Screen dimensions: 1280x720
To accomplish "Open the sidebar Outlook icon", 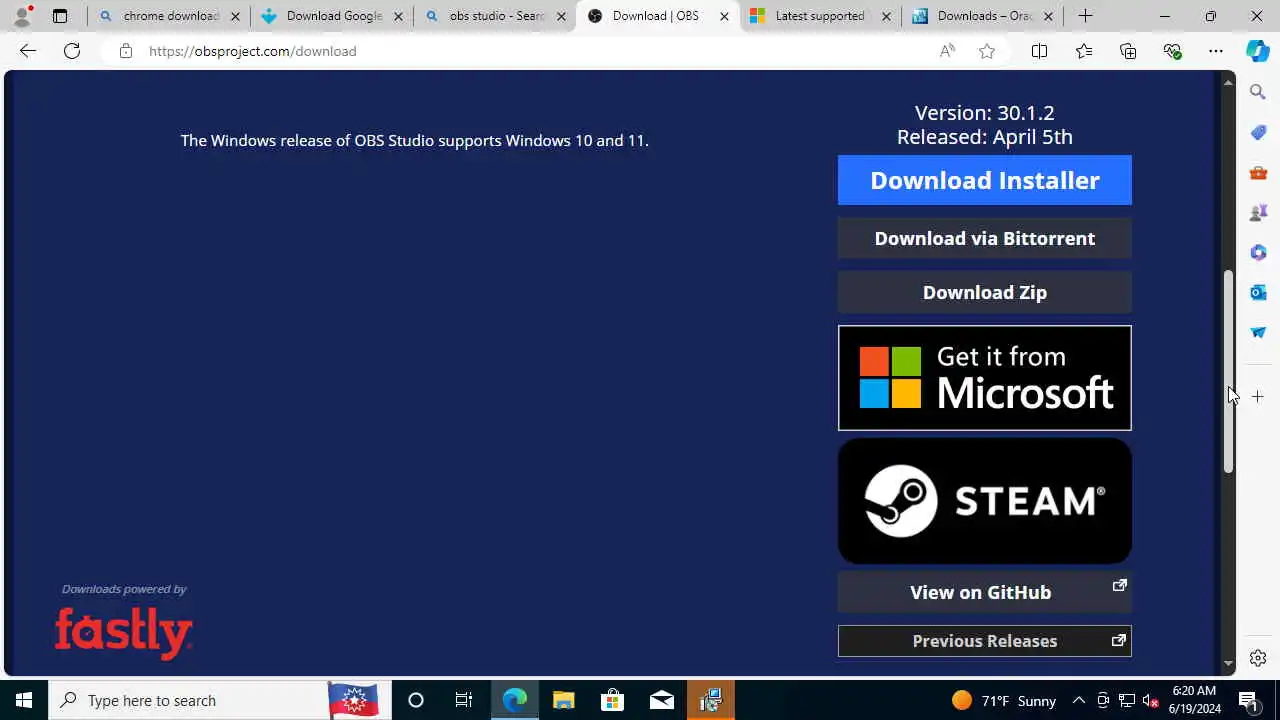I will 1258,292.
